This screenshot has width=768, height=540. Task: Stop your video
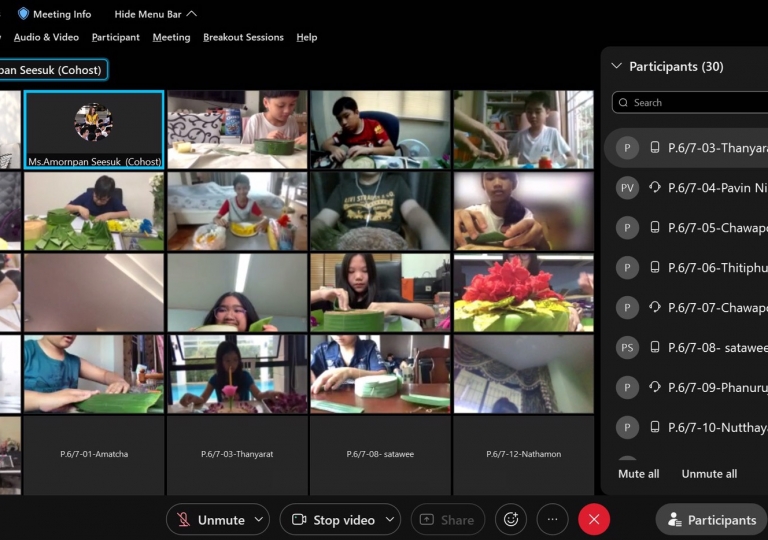click(x=333, y=519)
